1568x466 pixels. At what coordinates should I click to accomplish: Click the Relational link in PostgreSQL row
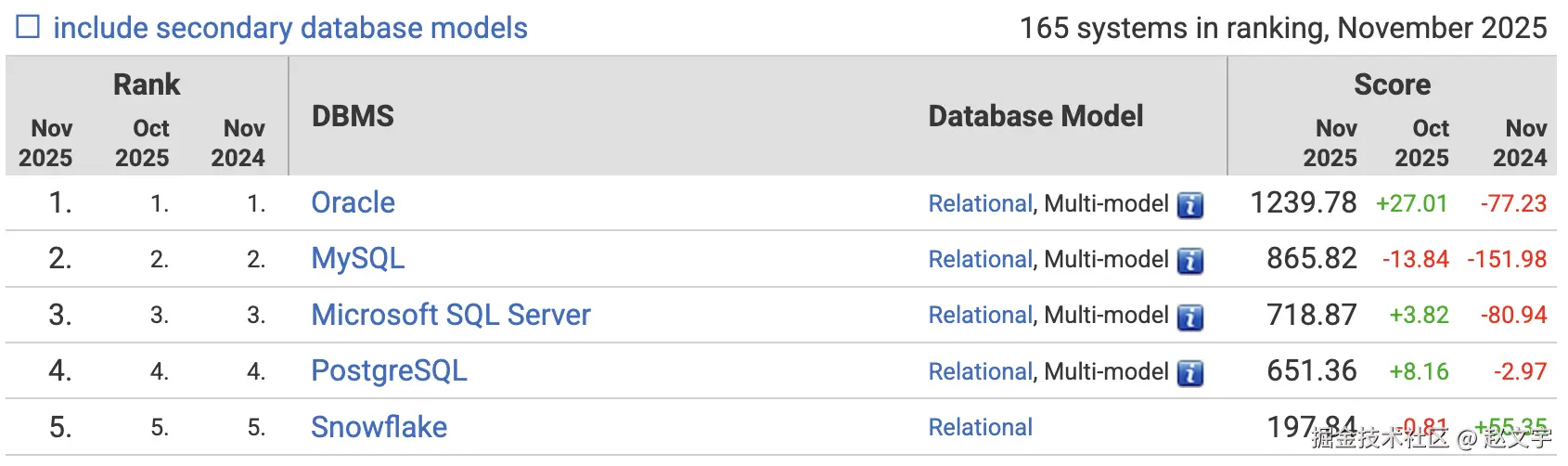tap(980, 372)
